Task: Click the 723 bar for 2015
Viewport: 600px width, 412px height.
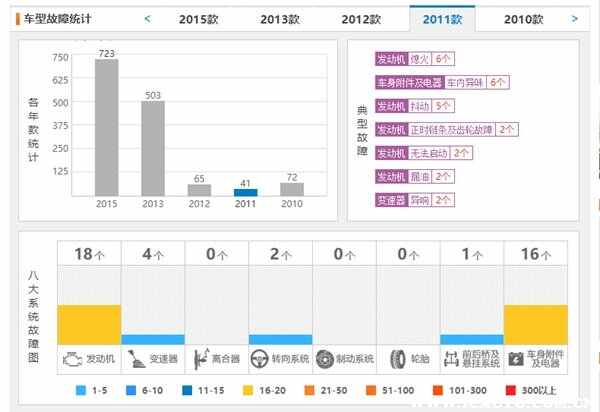Action: pos(107,128)
